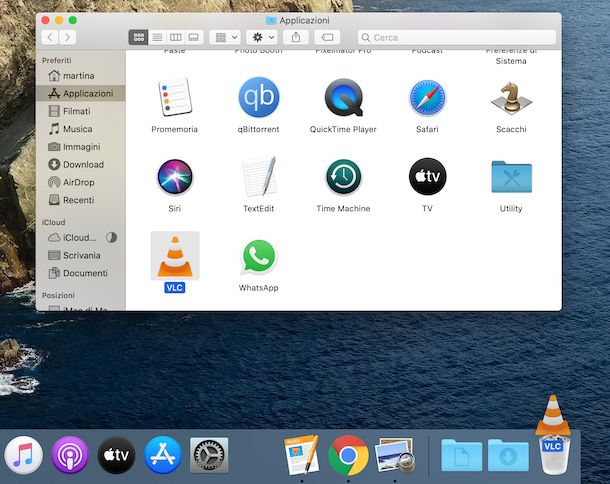Click the iCloud section header
The width and height of the screenshot is (610, 484).
[54, 222]
